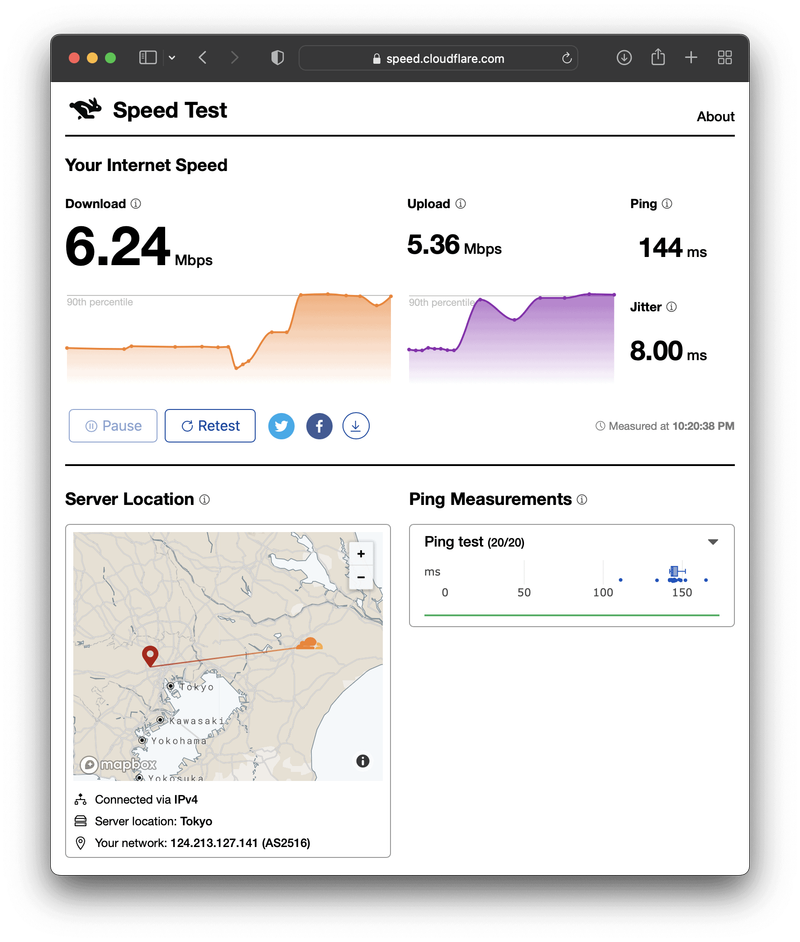Zoom out on the server map
This screenshot has height=942, width=800.
pos(361,577)
